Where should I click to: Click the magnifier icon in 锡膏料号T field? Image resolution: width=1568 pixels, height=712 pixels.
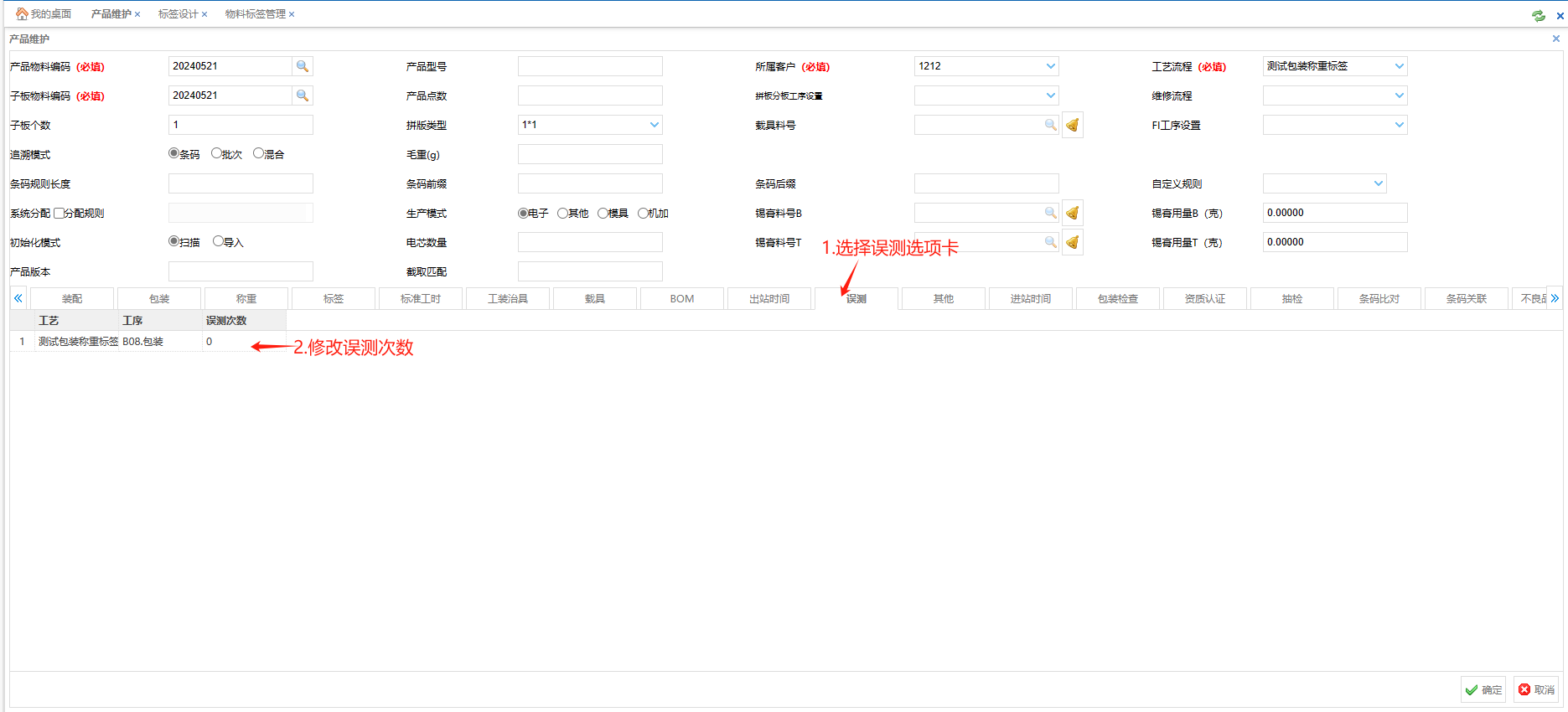(1050, 242)
